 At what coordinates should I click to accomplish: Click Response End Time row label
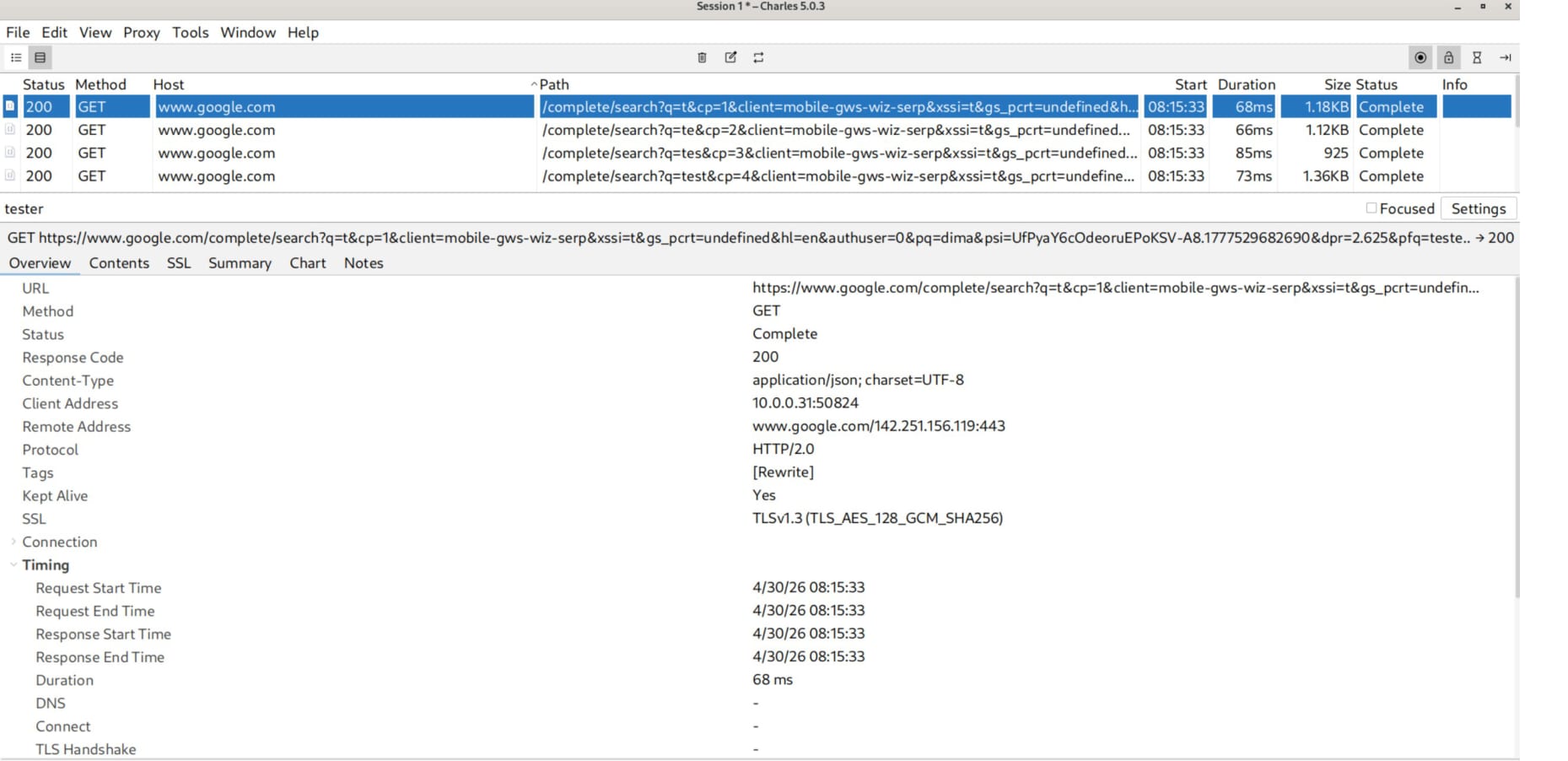(100, 657)
